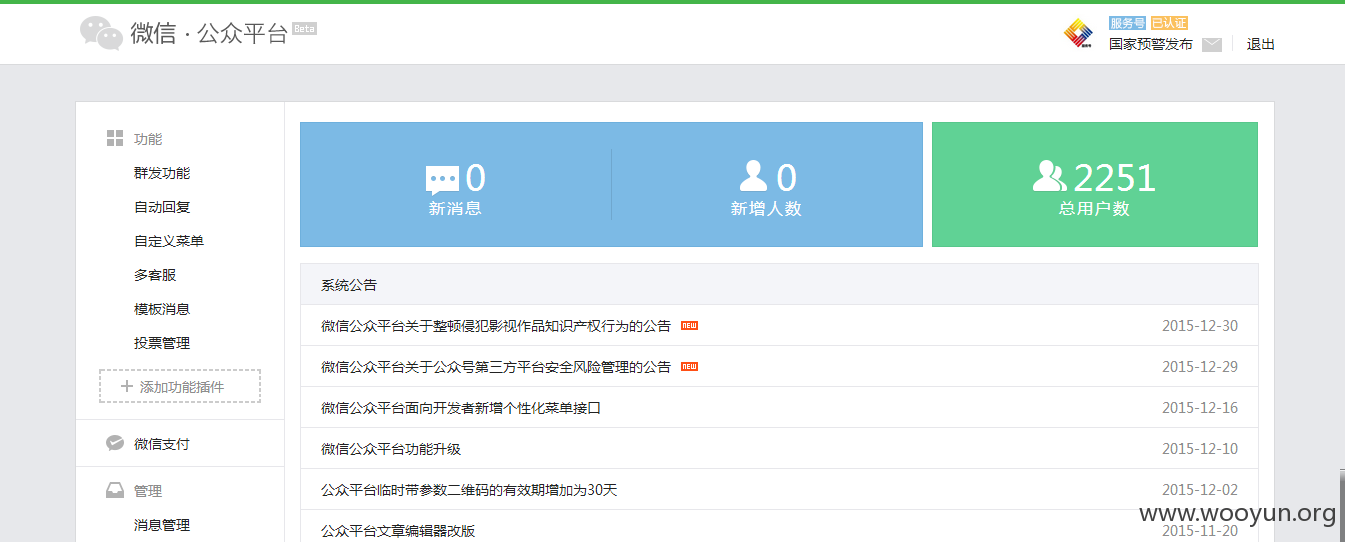Go to 多客服 in the sidebar
1345x542 pixels.
click(x=155, y=275)
